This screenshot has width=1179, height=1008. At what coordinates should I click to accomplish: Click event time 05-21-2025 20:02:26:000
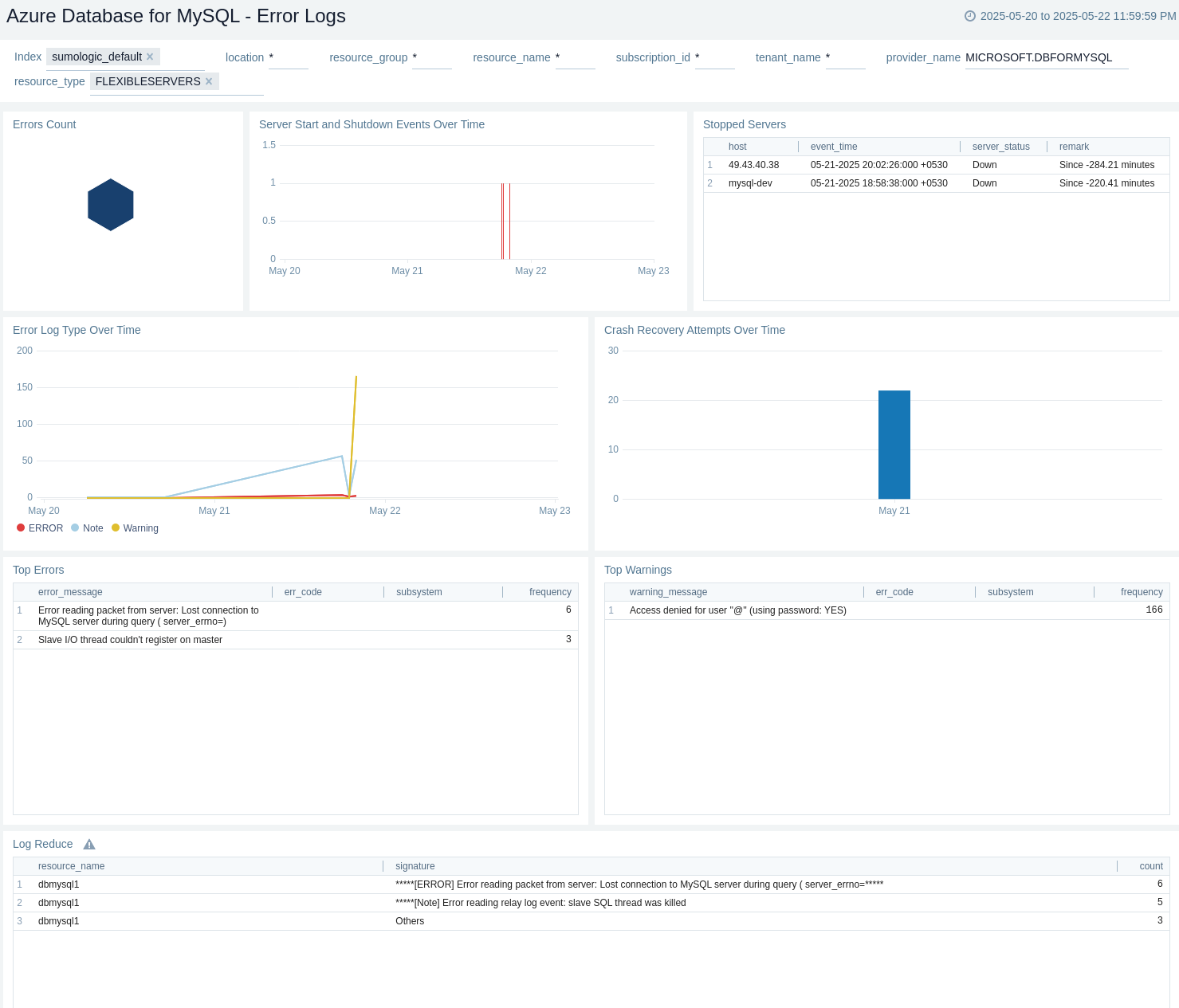click(x=879, y=165)
